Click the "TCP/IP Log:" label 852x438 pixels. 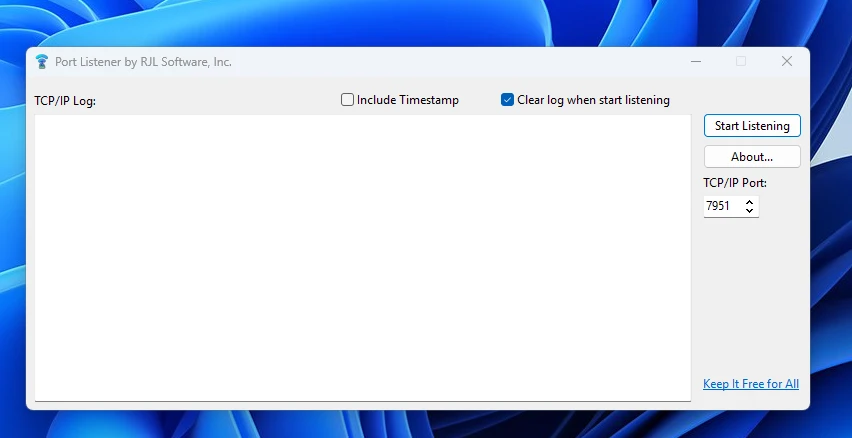[x=65, y=101]
